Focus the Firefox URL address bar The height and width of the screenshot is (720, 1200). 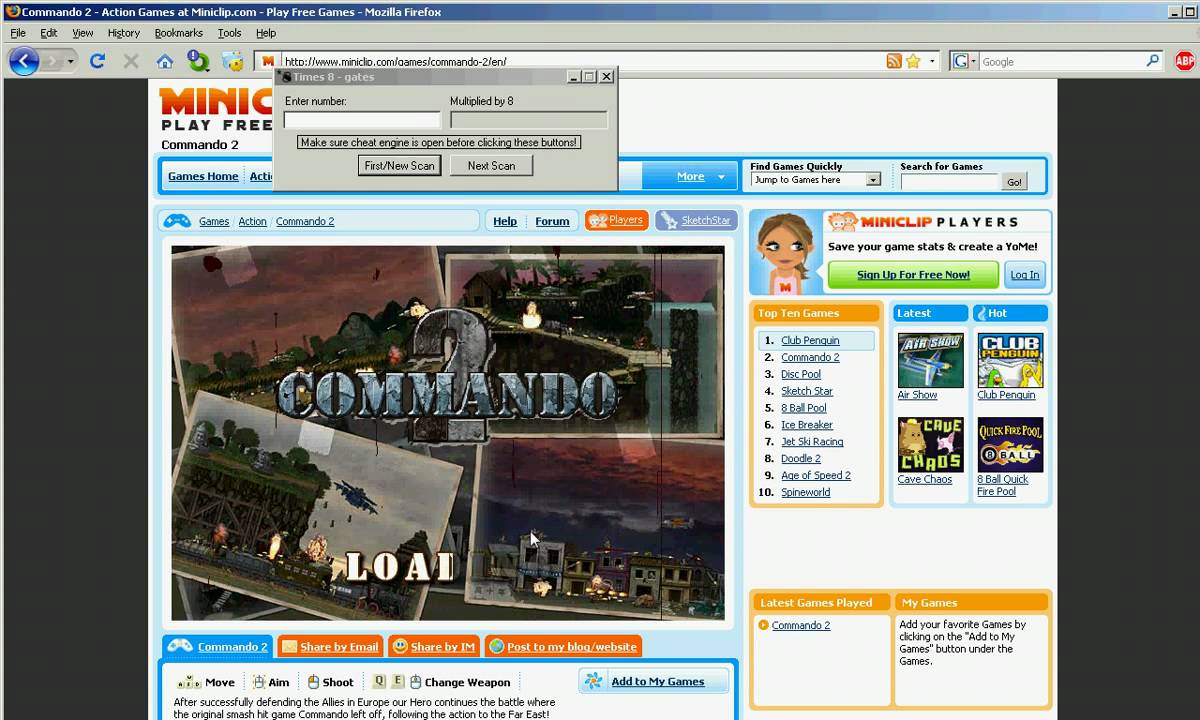tap(582, 61)
